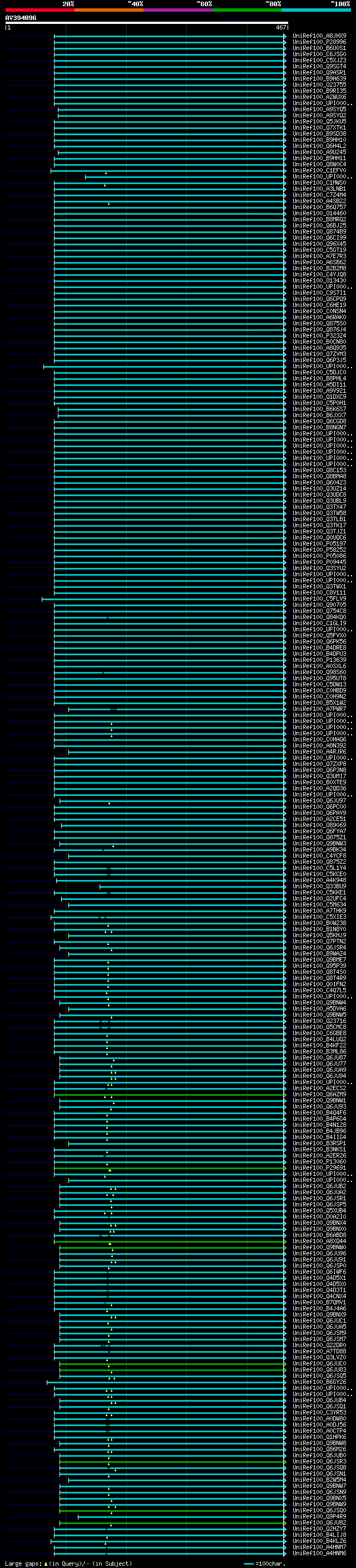The image size is (356, 1568).
Task: Click hit UniRef100_A4RJR6
Action: coord(319,752)
